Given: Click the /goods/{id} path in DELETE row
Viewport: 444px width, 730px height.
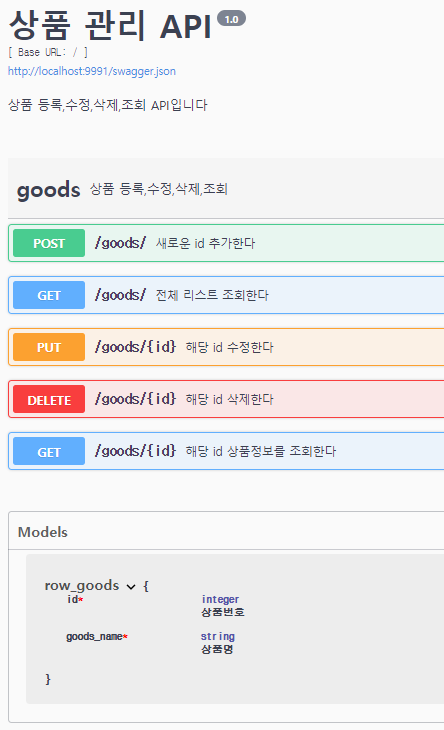Looking at the screenshot, I should tap(135, 399).
